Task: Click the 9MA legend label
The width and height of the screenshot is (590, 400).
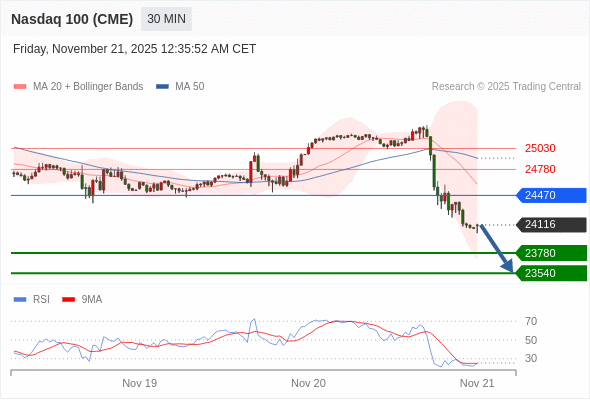Action: click(x=92, y=300)
